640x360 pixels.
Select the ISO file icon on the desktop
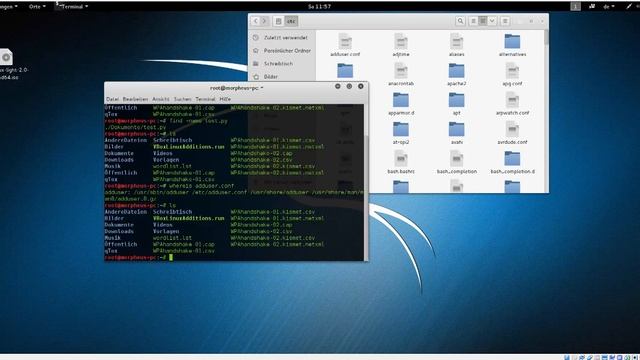[x=7, y=58]
